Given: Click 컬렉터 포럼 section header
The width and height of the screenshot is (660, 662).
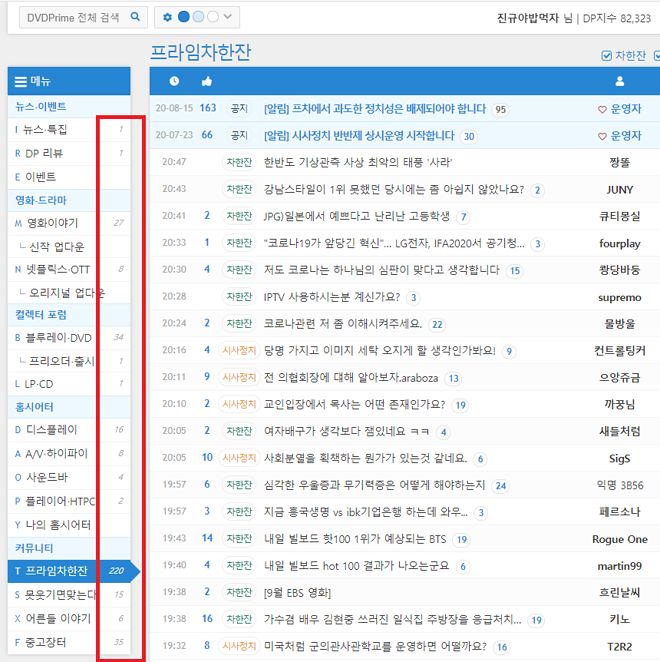Looking at the screenshot, I should click(x=41, y=315).
